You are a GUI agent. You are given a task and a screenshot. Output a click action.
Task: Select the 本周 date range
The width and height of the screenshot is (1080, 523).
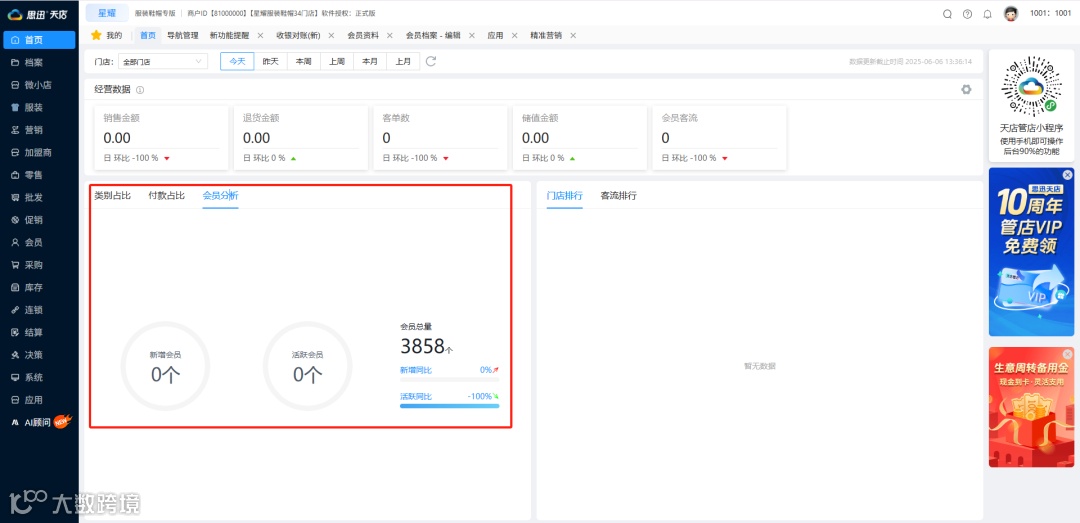(304, 61)
